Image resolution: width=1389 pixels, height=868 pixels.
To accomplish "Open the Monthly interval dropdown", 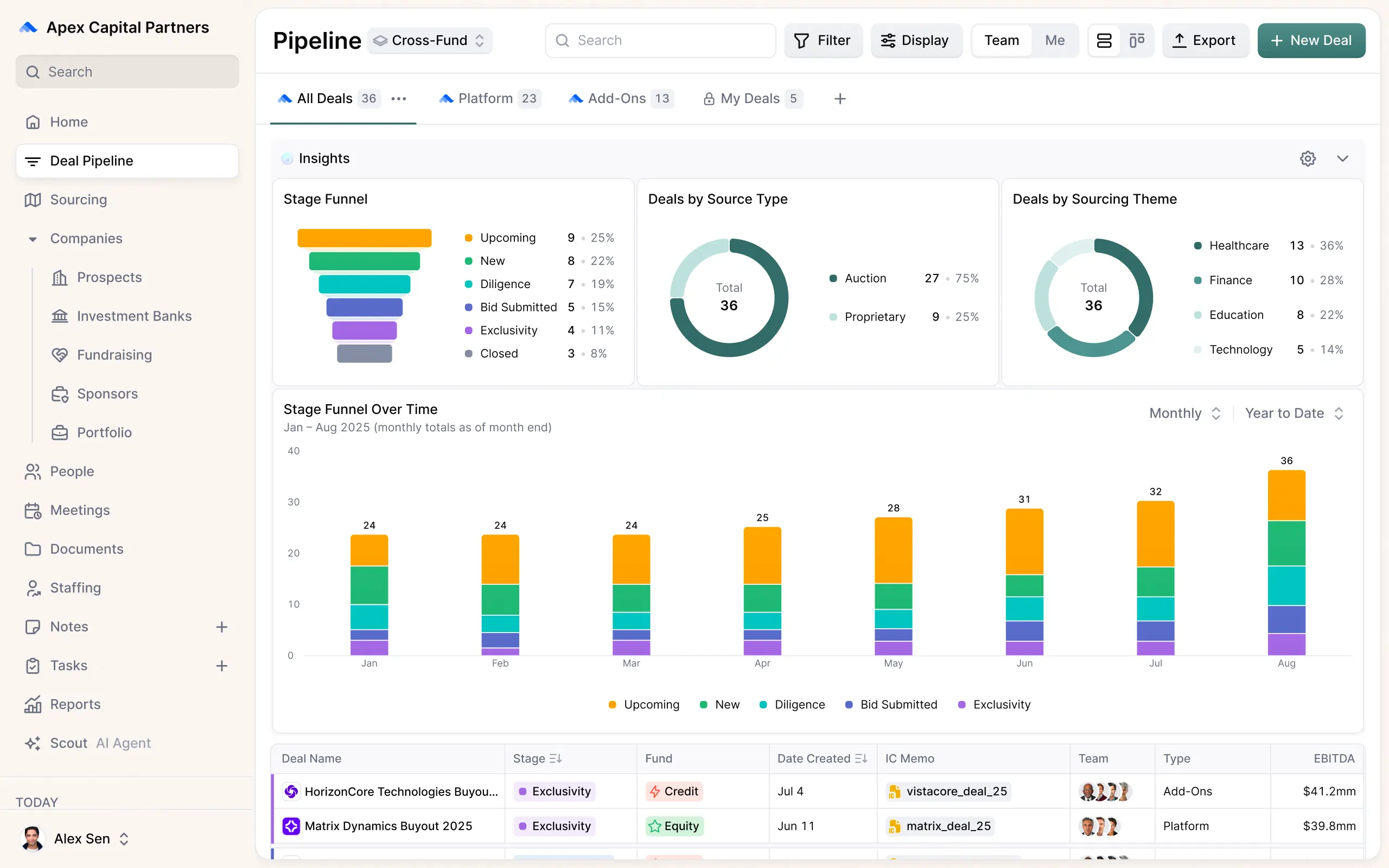I will click(x=1184, y=413).
